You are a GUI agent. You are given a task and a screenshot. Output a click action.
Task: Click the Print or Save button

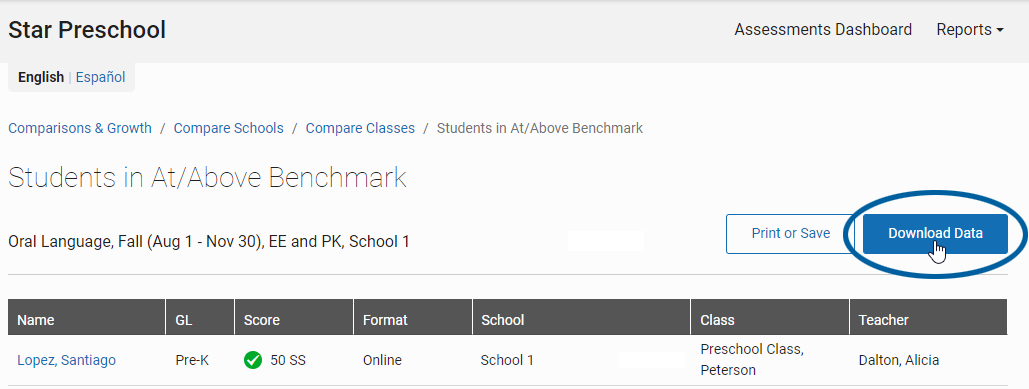click(x=791, y=234)
